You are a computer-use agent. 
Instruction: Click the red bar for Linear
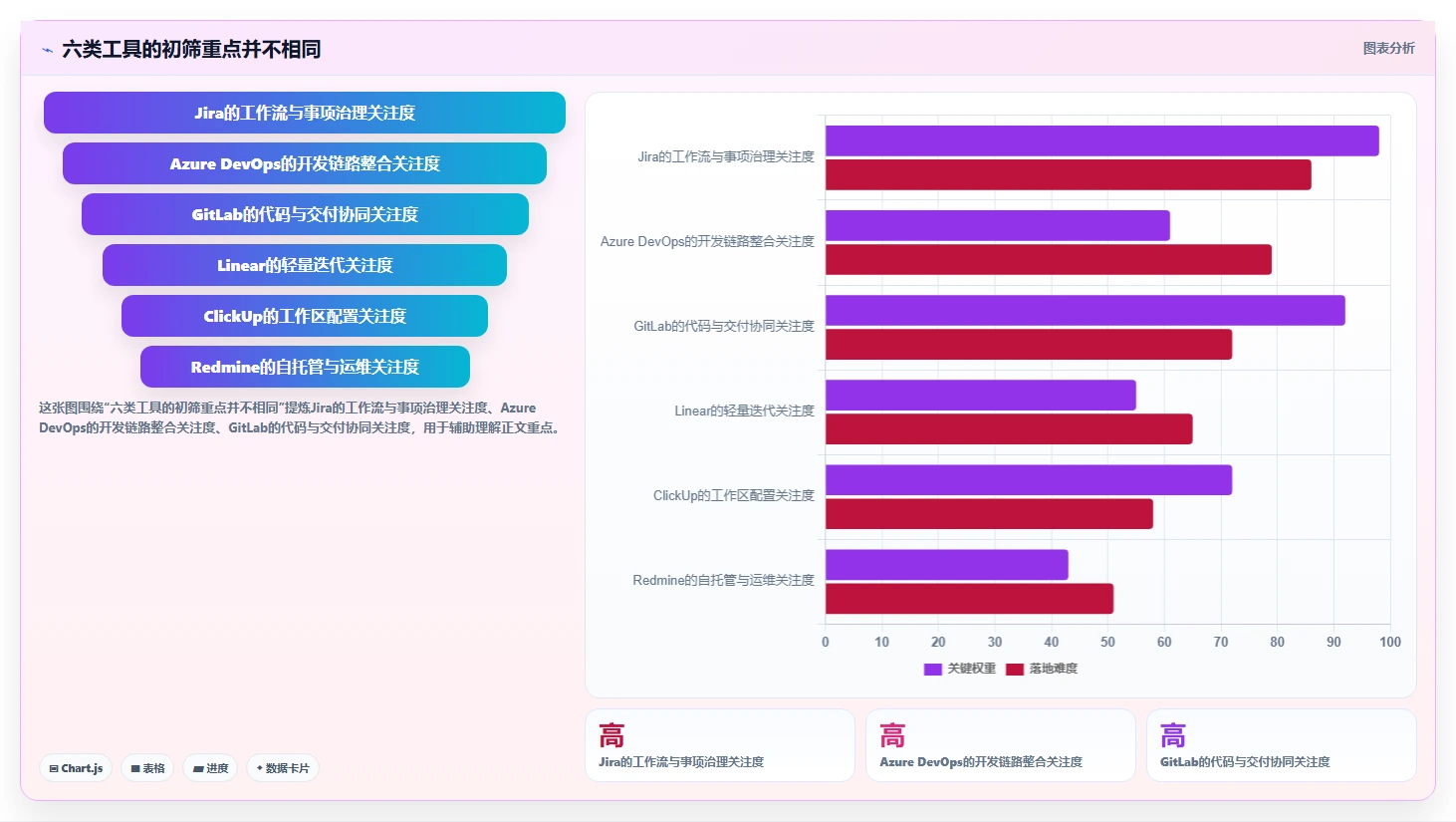click(1009, 428)
